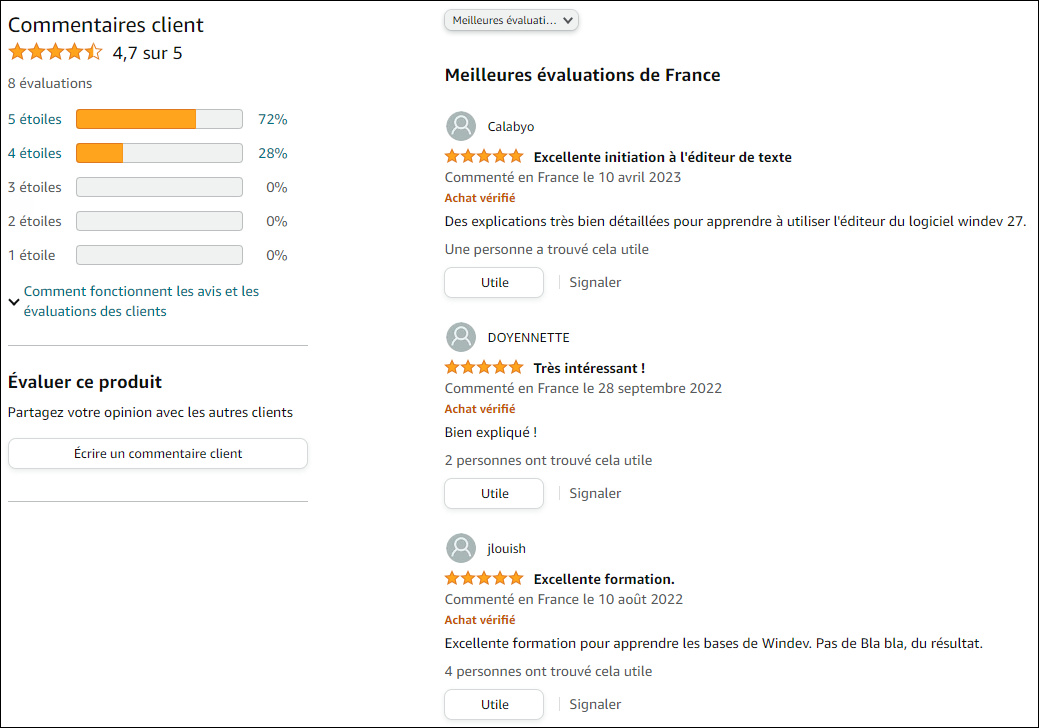Click five-star rating on DOYENNETTE's review
The height and width of the screenshot is (728, 1039).
[x=484, y=368]
